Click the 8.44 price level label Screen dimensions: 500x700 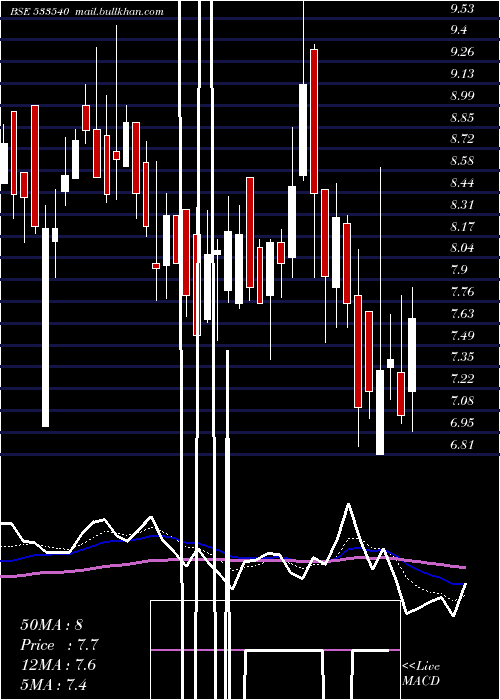pos(462,183)
